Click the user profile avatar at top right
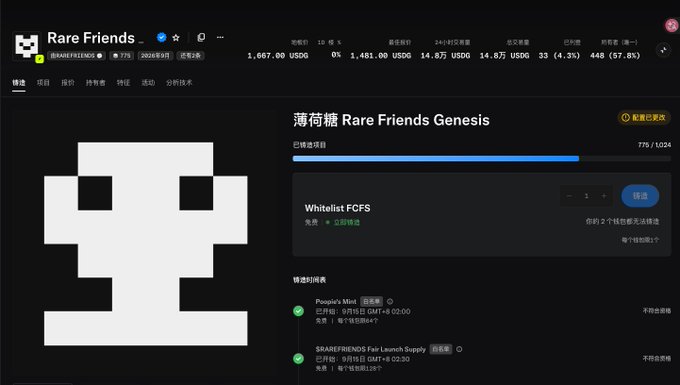This screenshot has width=680, height=385. (671, 26)
